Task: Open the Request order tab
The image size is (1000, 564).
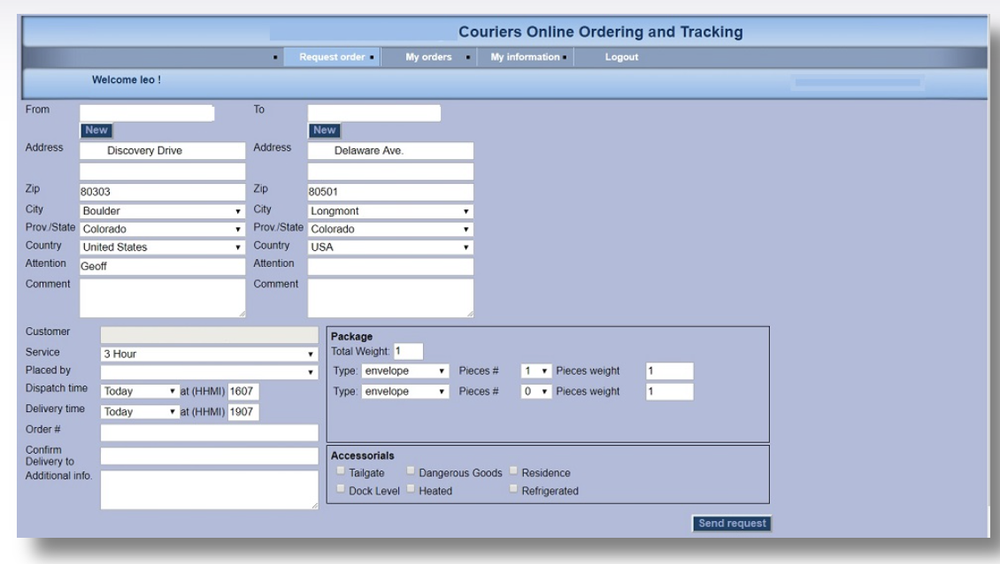Action: [332, 57]
